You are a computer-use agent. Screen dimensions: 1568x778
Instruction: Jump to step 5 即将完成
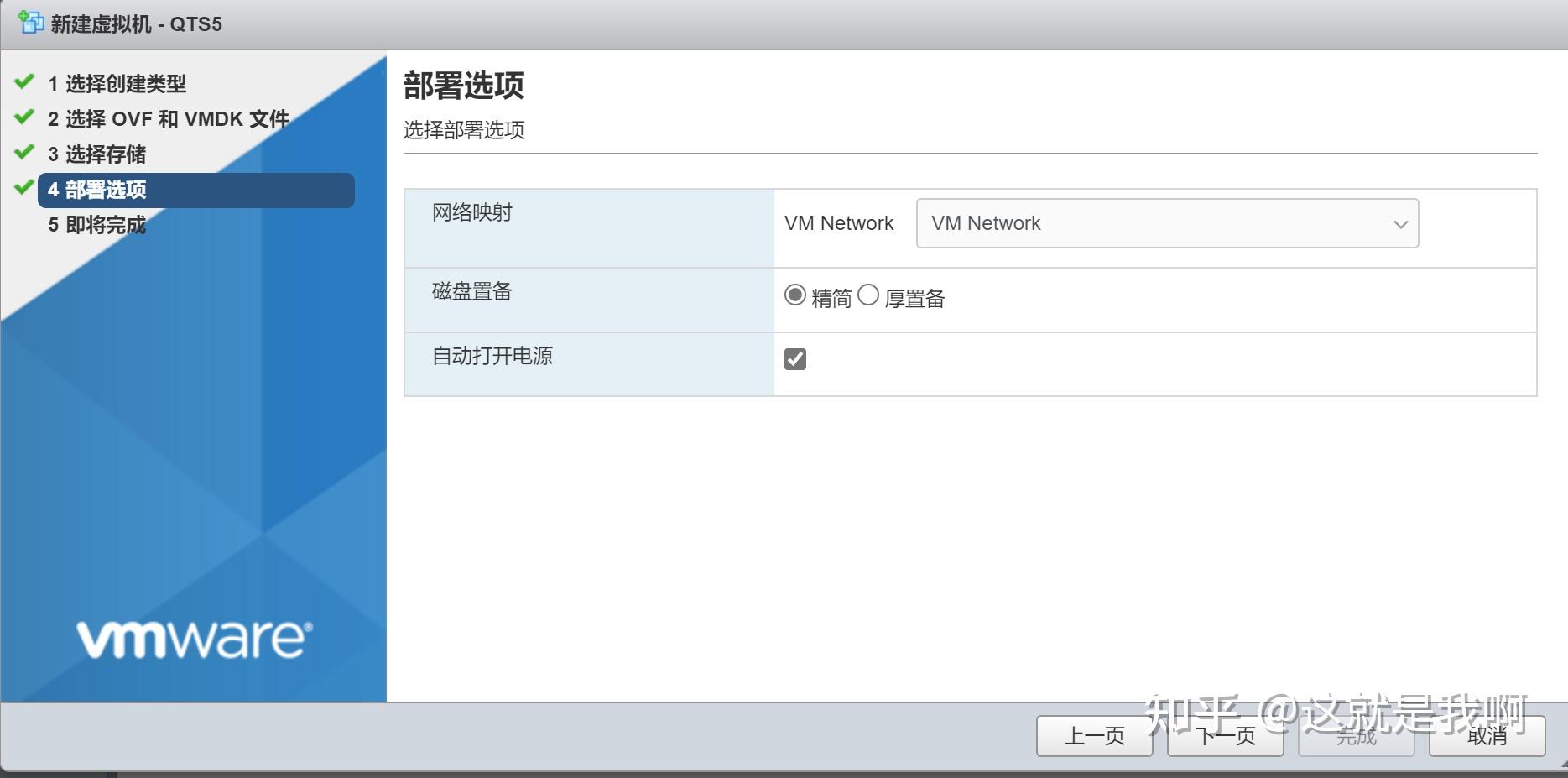[96, 225]
